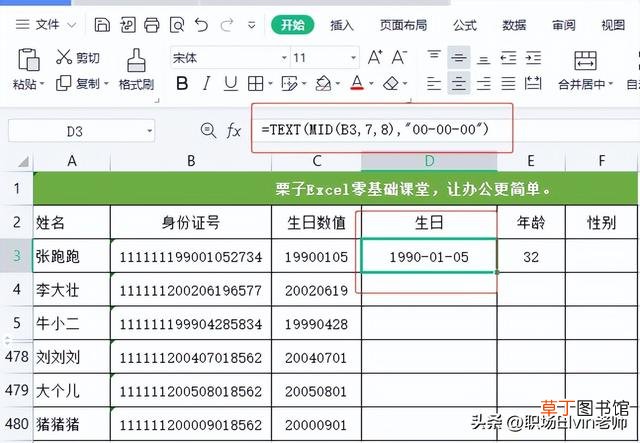Click the increase indent icon
This screenshot has height=443, width=640.
(533, 58)
